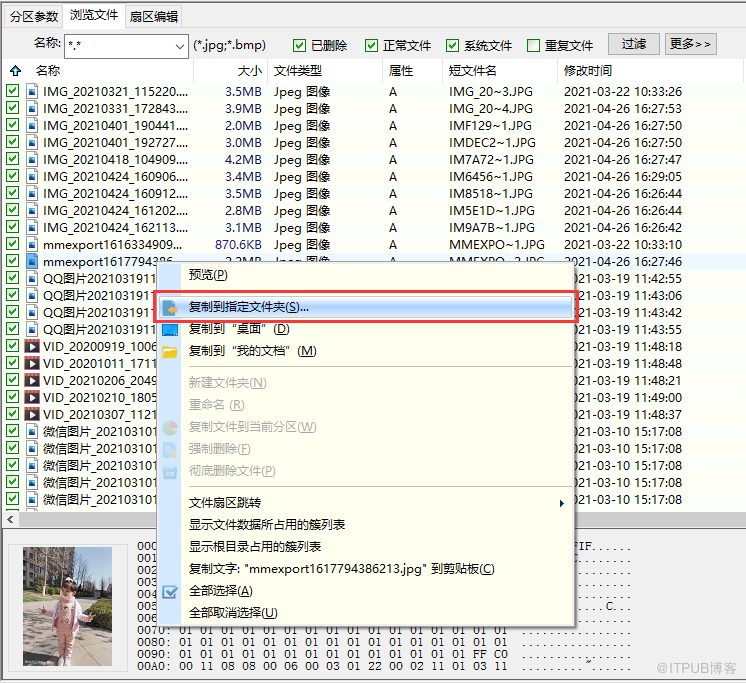Image resolution: width=746 pixels, height=683 pixels.
Task: Click video icon of VID_20210206_2049
Action: tap(32, 381)
